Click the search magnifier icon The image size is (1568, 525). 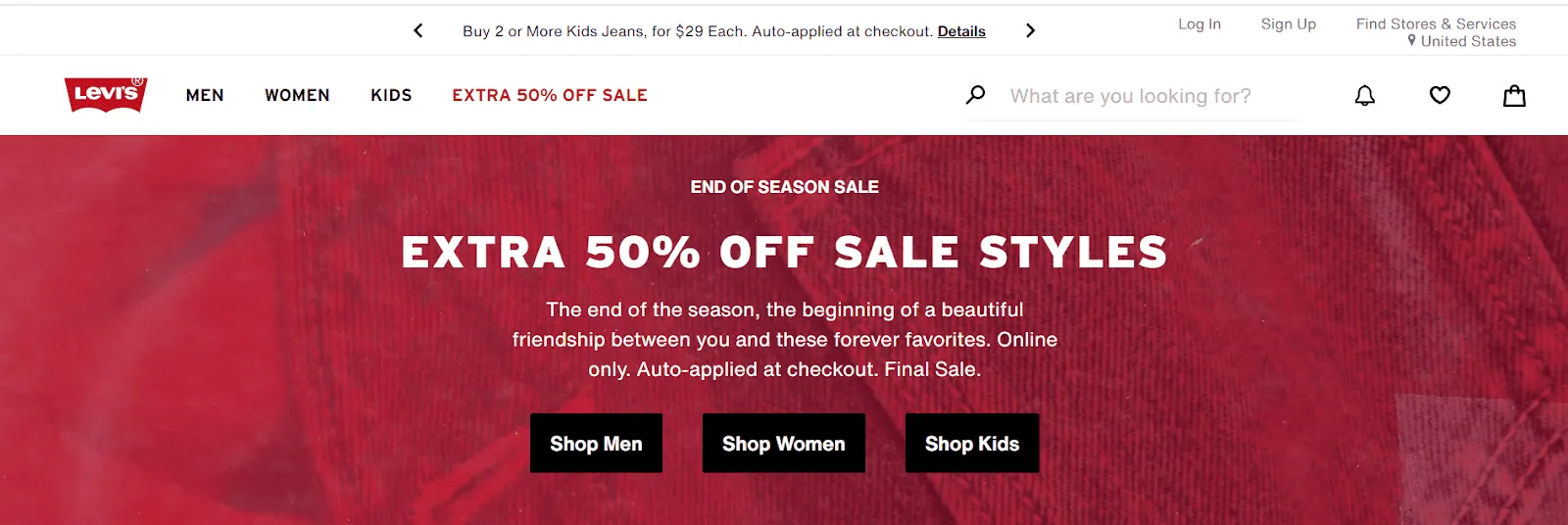(975, 95)
